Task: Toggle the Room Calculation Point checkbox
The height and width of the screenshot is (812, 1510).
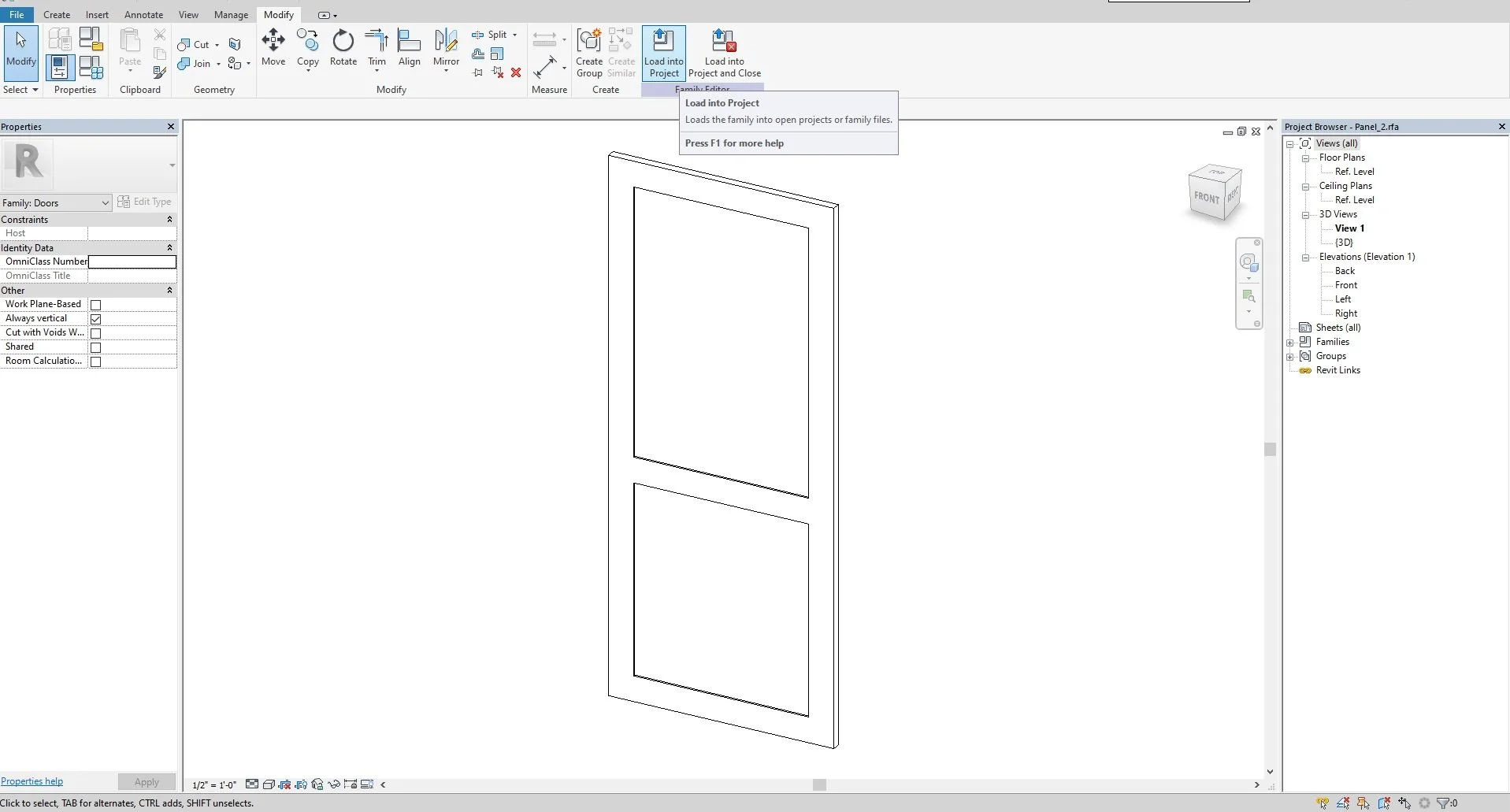Action: point(95,362)
